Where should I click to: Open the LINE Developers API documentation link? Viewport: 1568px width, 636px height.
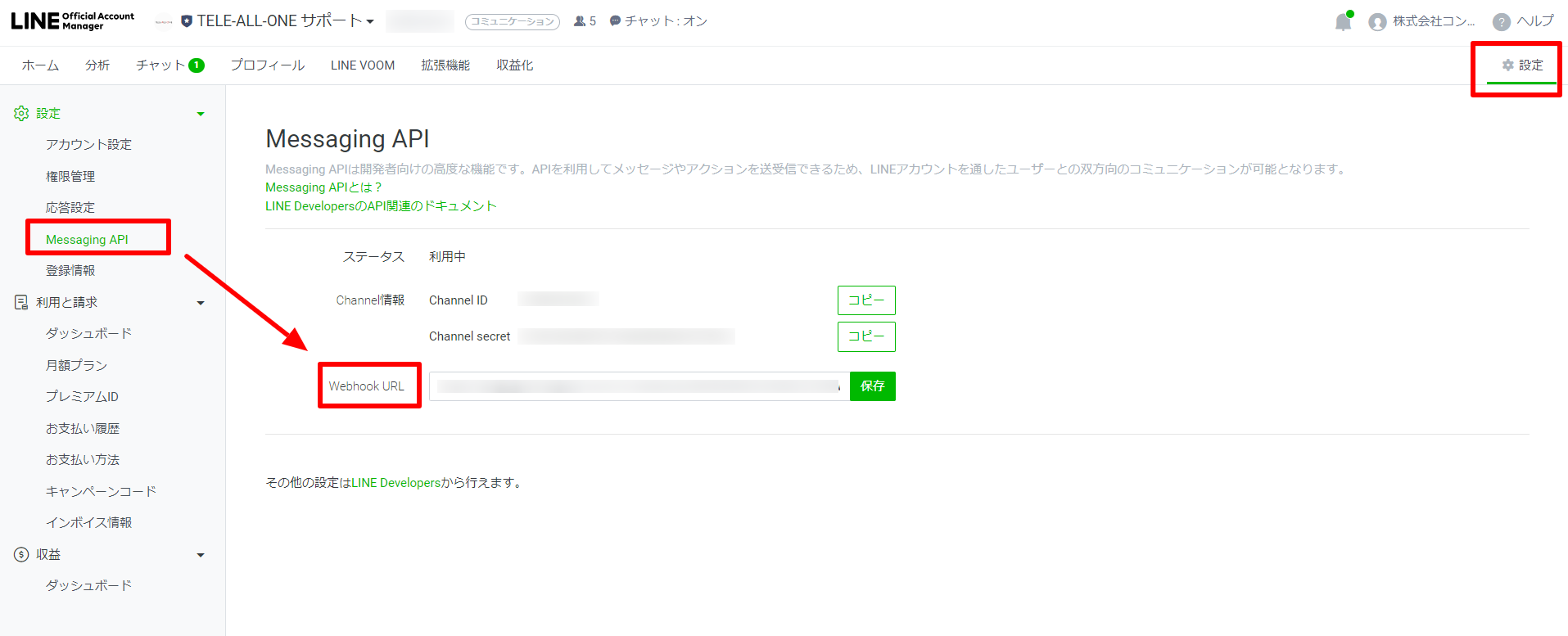click(x=381, y=206)
